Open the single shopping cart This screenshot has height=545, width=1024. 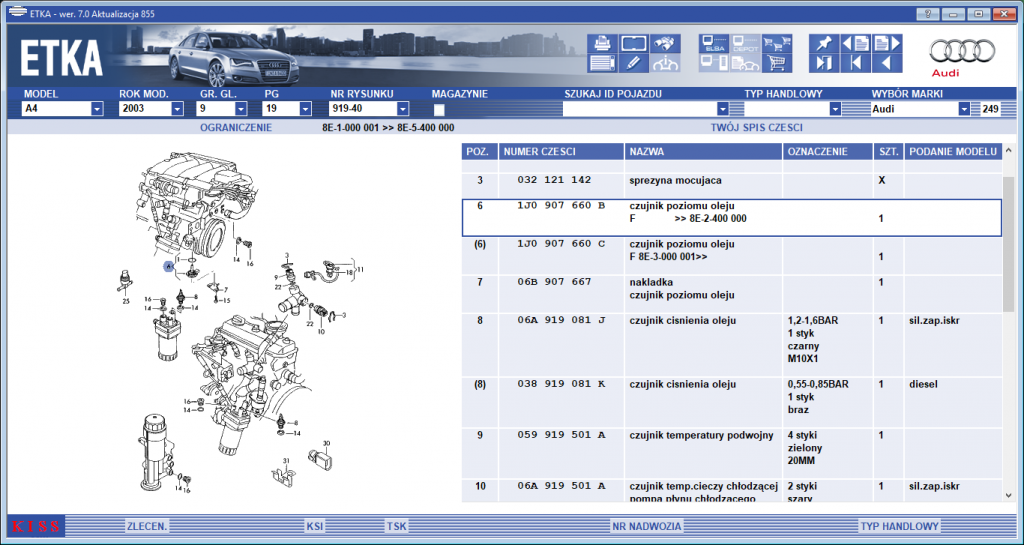[777, 63]
